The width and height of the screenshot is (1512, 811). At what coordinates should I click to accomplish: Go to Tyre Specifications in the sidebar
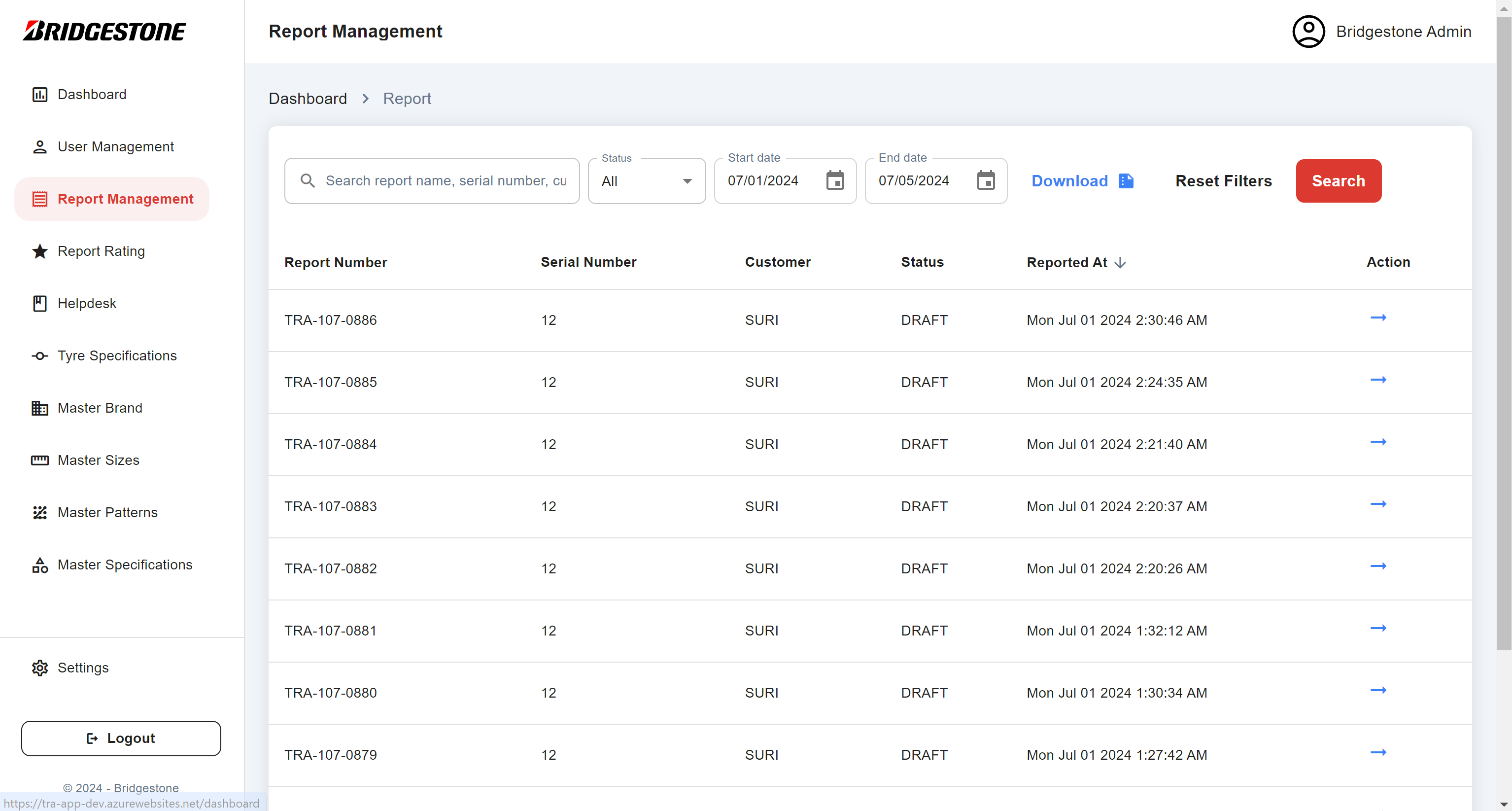point(116,356)
